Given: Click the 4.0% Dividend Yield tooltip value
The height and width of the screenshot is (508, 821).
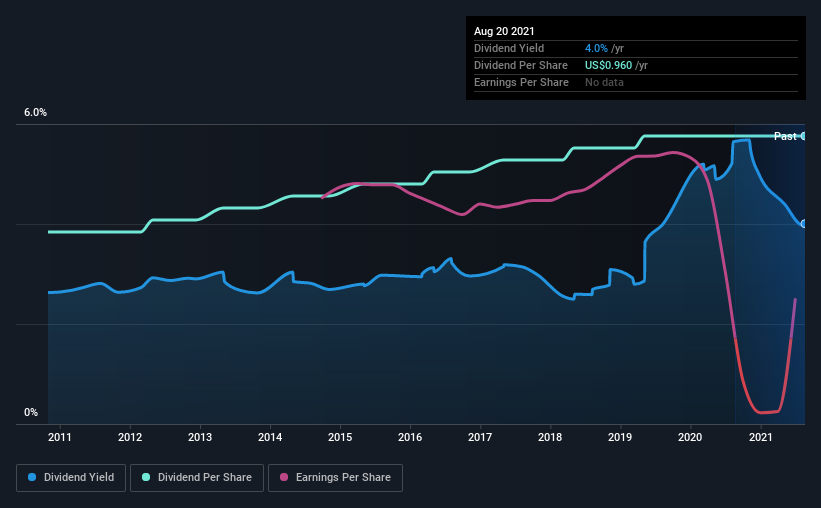Looking at the screenshot, I should coord(596,48).
